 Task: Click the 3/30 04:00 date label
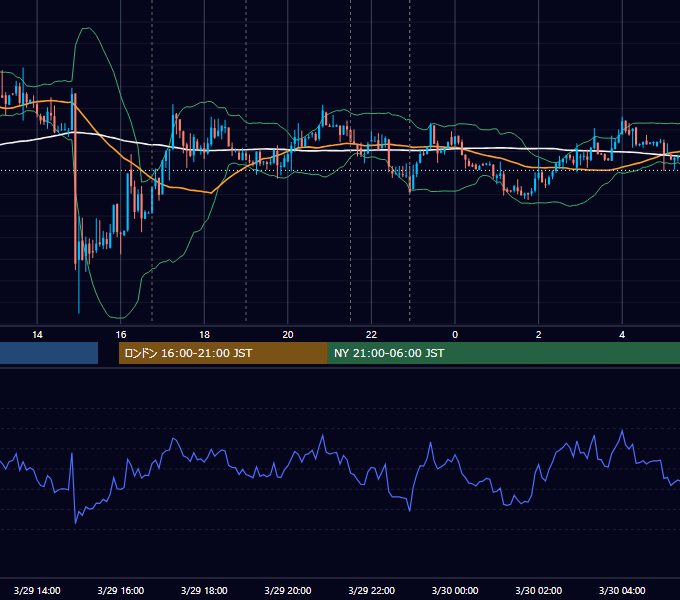622,590
